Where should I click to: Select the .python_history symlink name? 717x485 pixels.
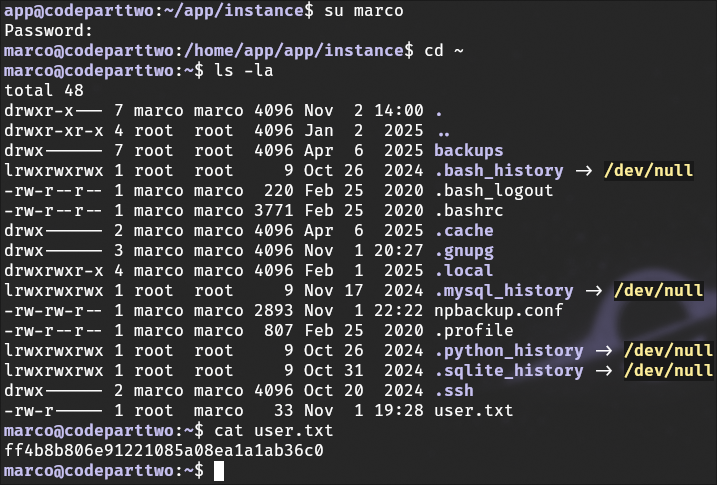(x=508, y=350)
